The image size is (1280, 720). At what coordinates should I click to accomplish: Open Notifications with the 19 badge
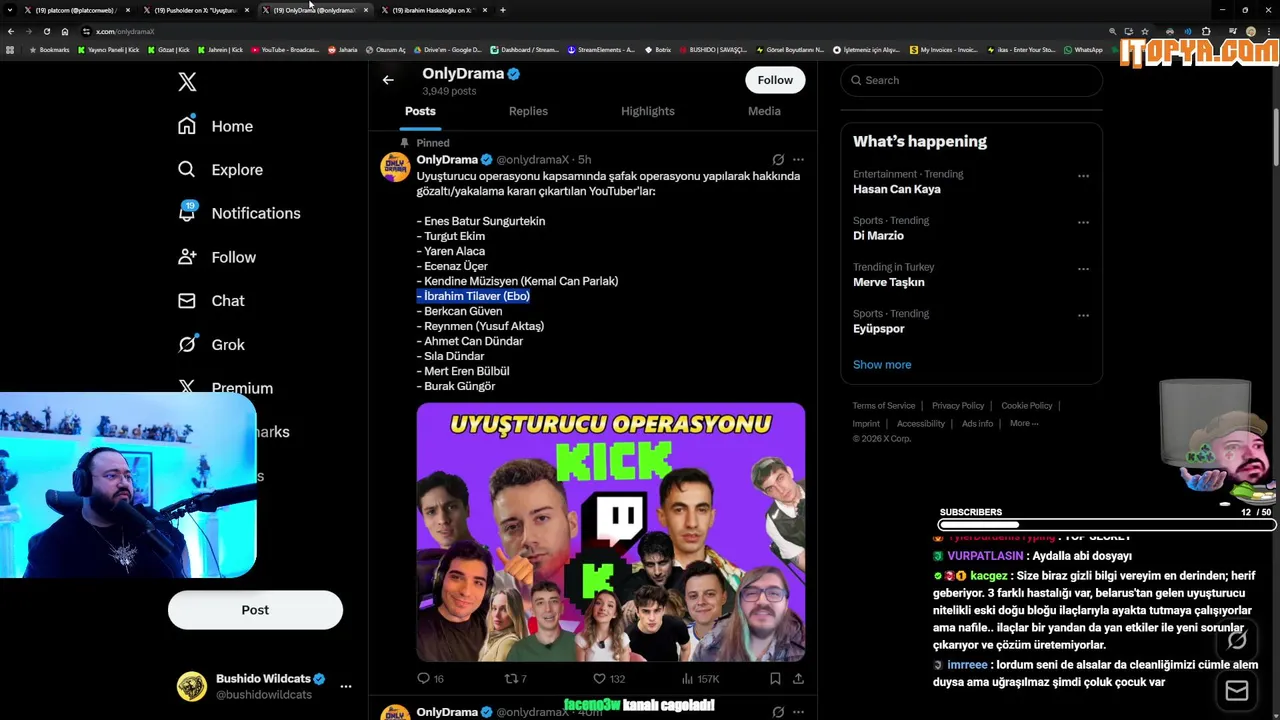click(238, 213)
